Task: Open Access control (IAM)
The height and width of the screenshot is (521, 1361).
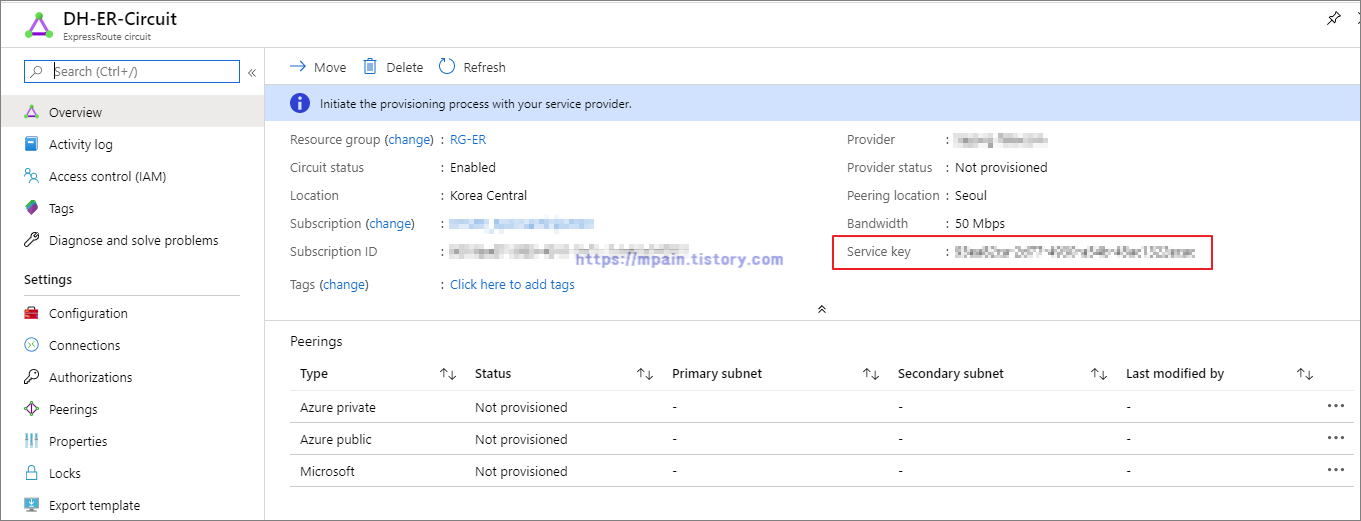Action: pyautogui.click(x=108, y=176)
